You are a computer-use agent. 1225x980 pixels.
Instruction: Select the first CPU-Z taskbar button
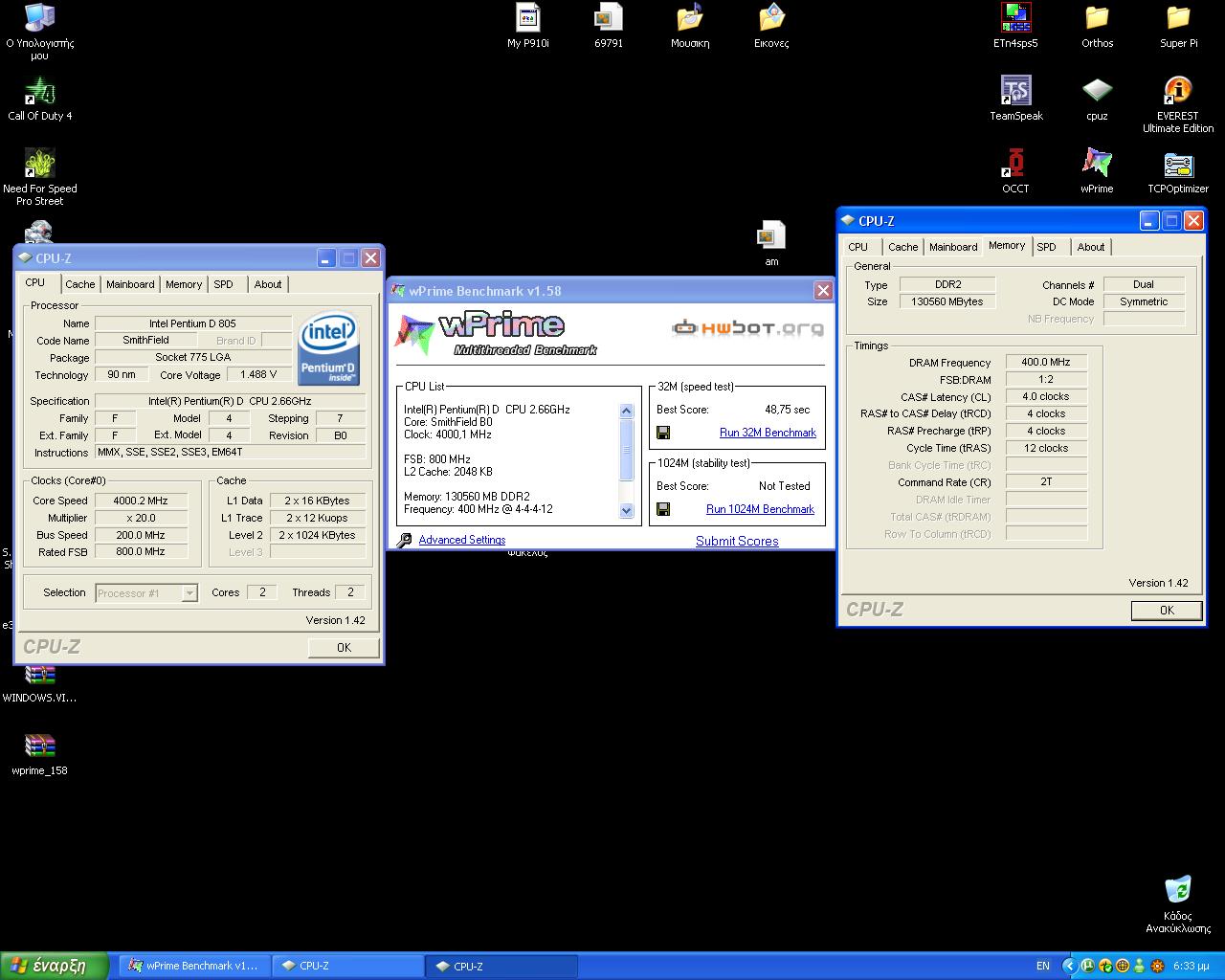347,966
